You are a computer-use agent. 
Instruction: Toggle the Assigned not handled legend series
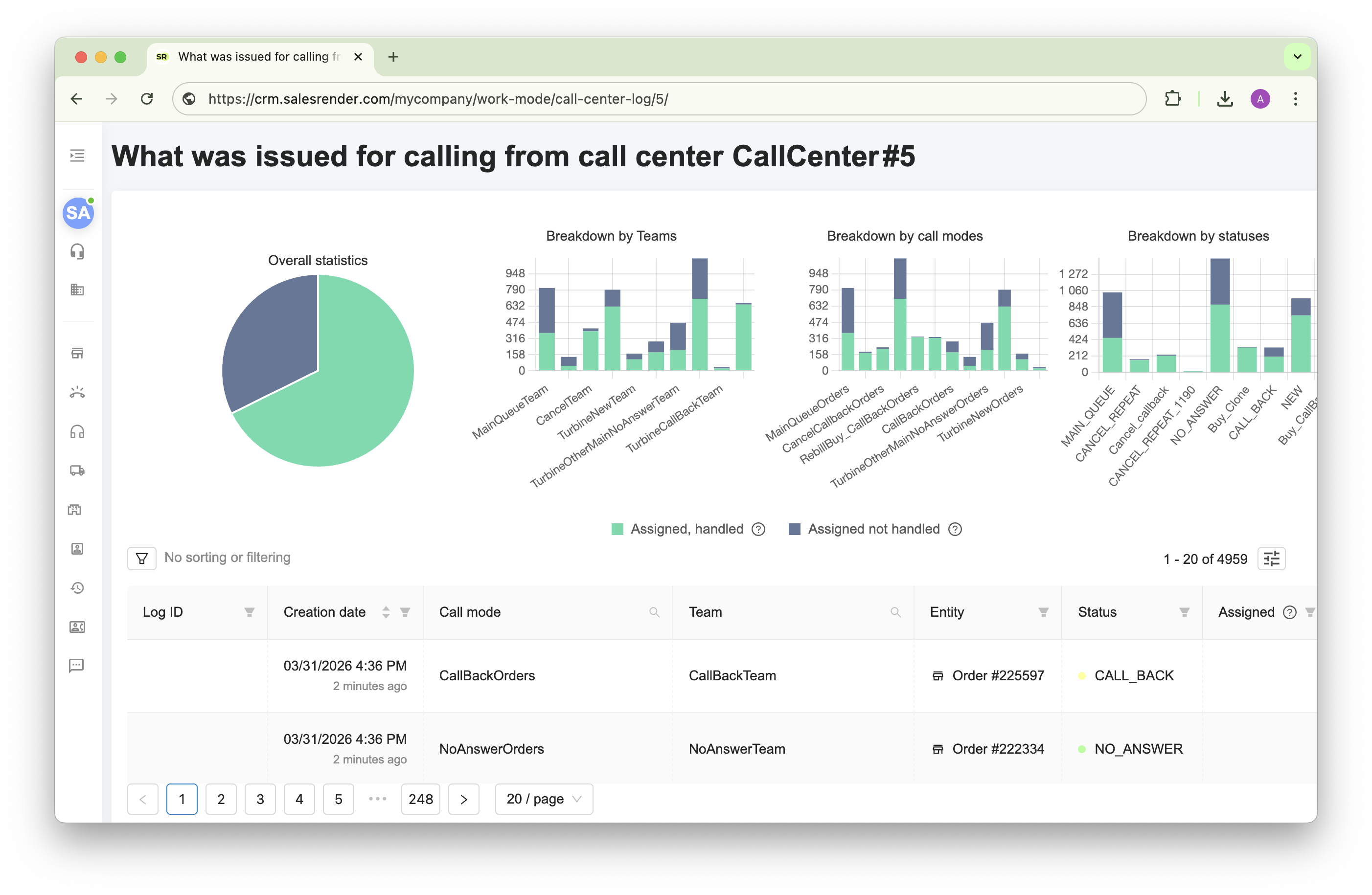click(873, 529)
